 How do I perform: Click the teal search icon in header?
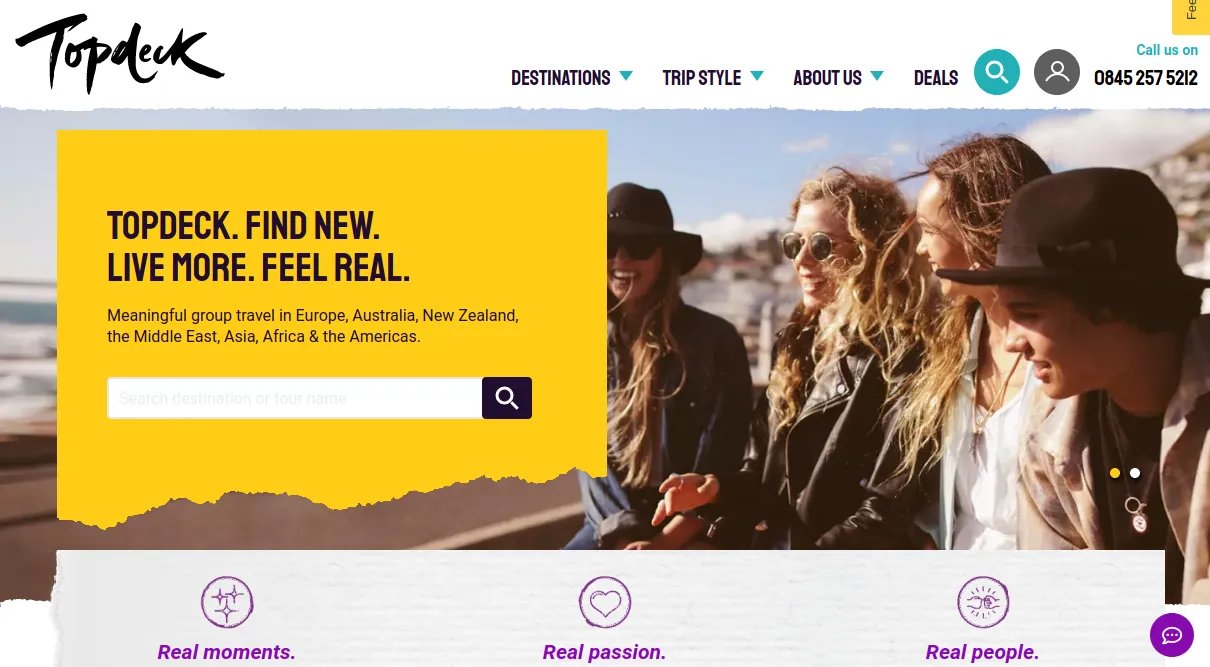[996, 72]
